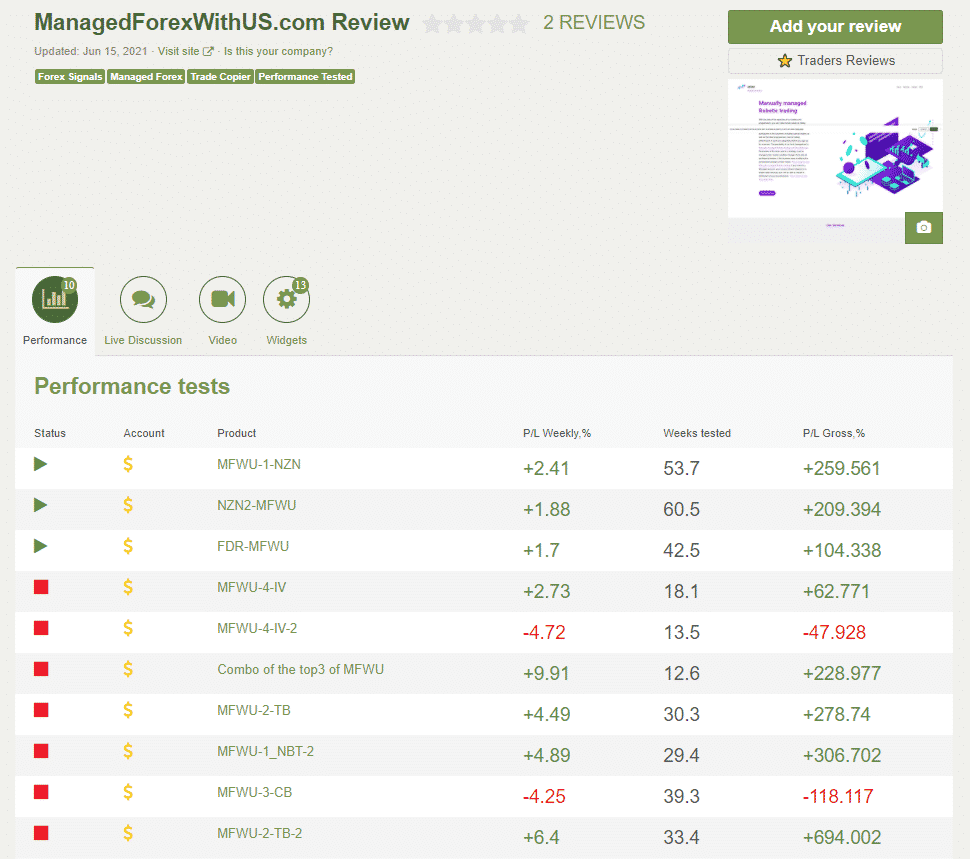Click the Add your review button
This screenshot has width=970, height=859.
[835, 27]
